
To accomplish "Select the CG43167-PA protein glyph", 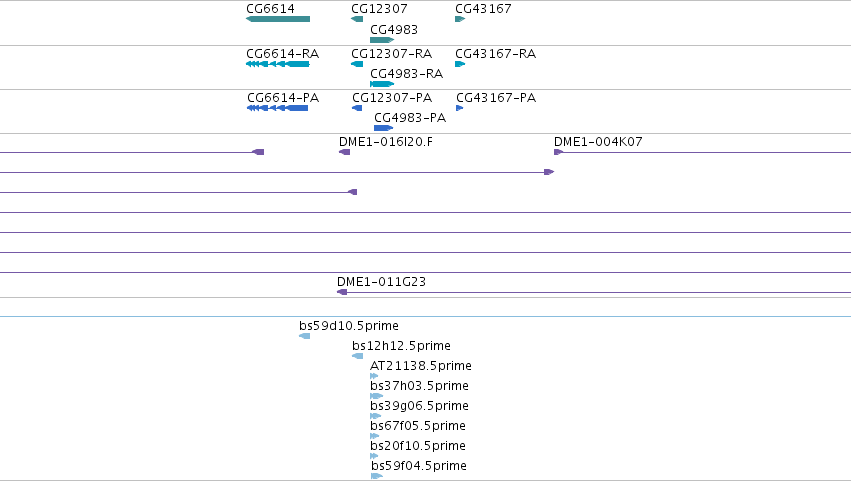I will (x=460, y=108).
